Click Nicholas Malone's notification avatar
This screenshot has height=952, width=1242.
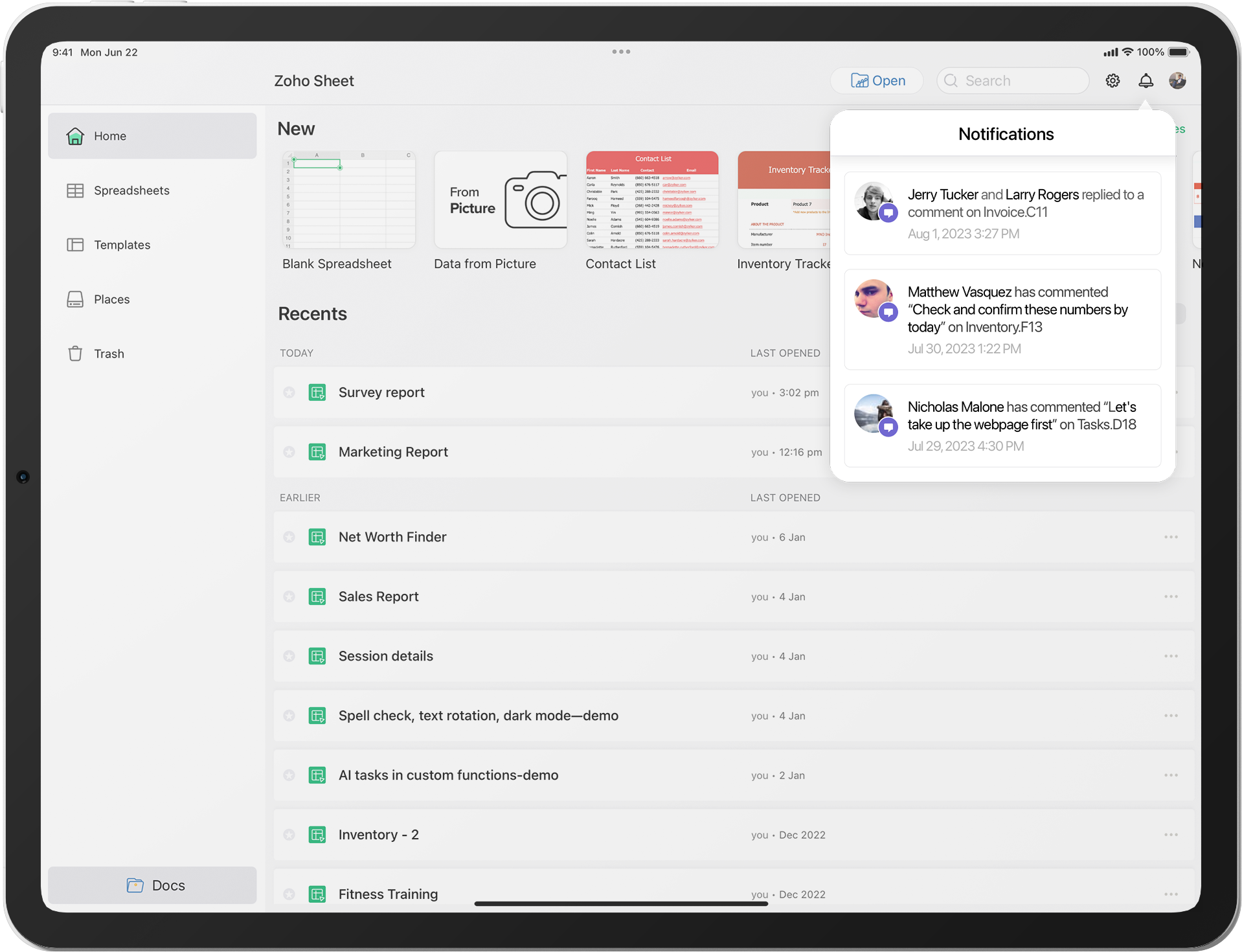(x=874, y=414)
